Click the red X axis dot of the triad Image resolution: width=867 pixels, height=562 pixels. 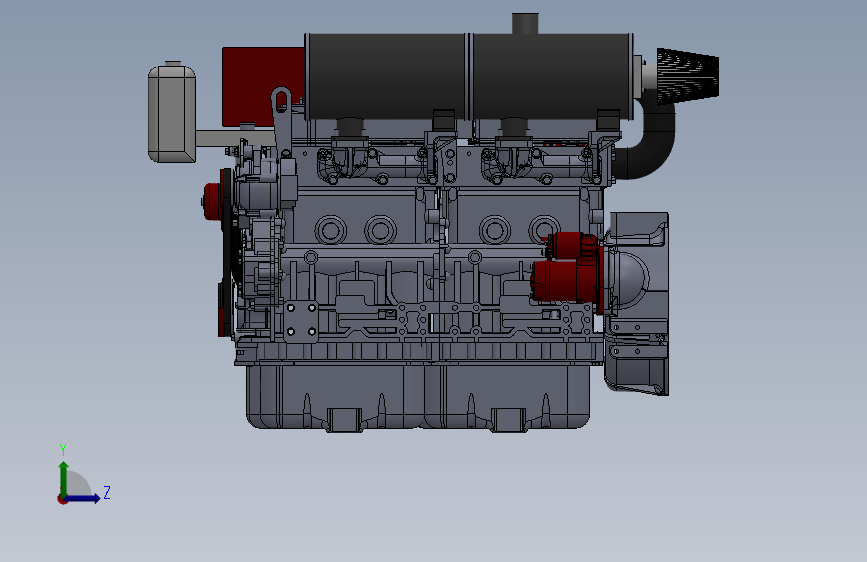point(62,500)
